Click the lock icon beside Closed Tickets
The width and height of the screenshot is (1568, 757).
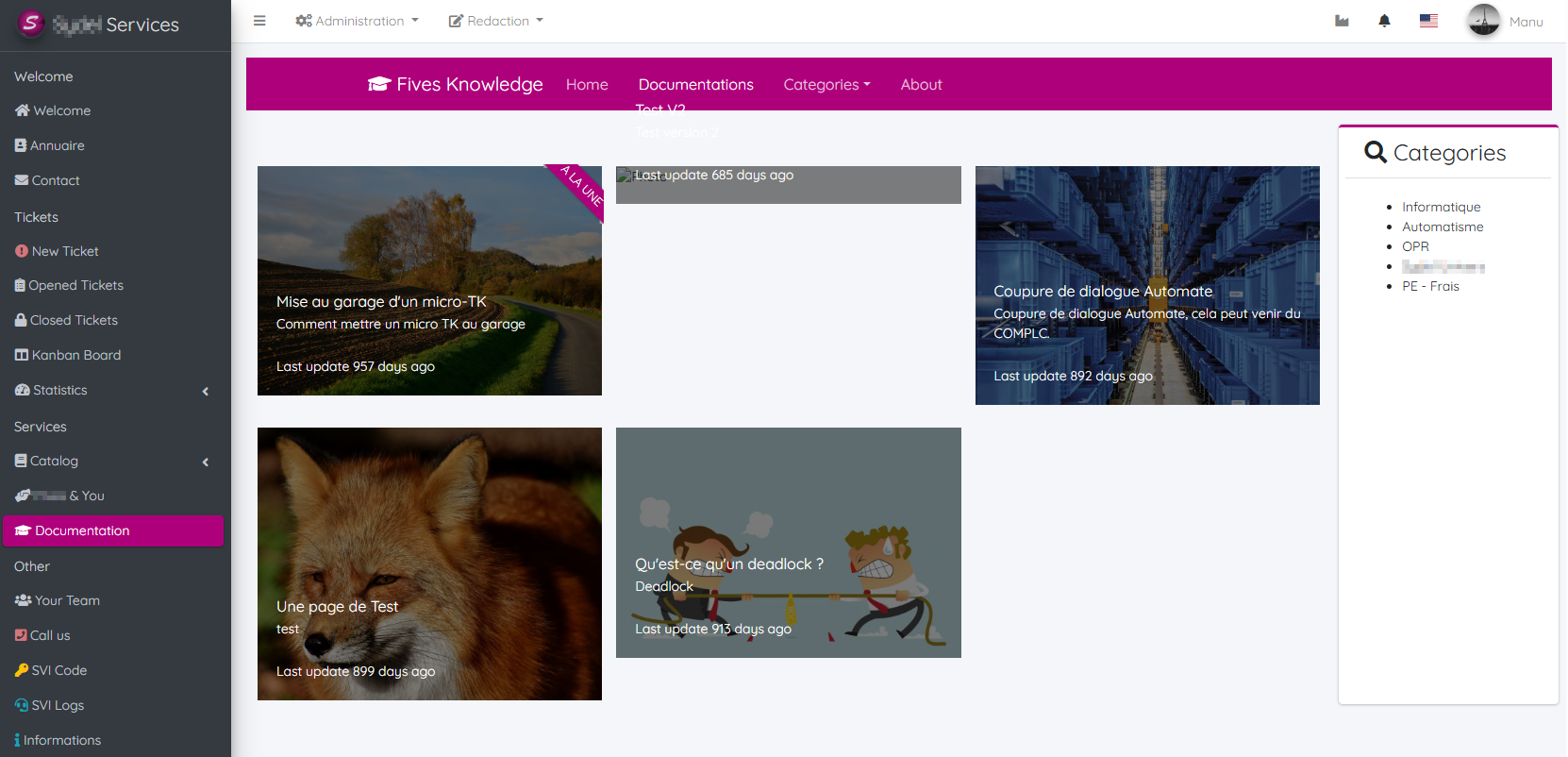pyautogui.click(x=21, y=320)
